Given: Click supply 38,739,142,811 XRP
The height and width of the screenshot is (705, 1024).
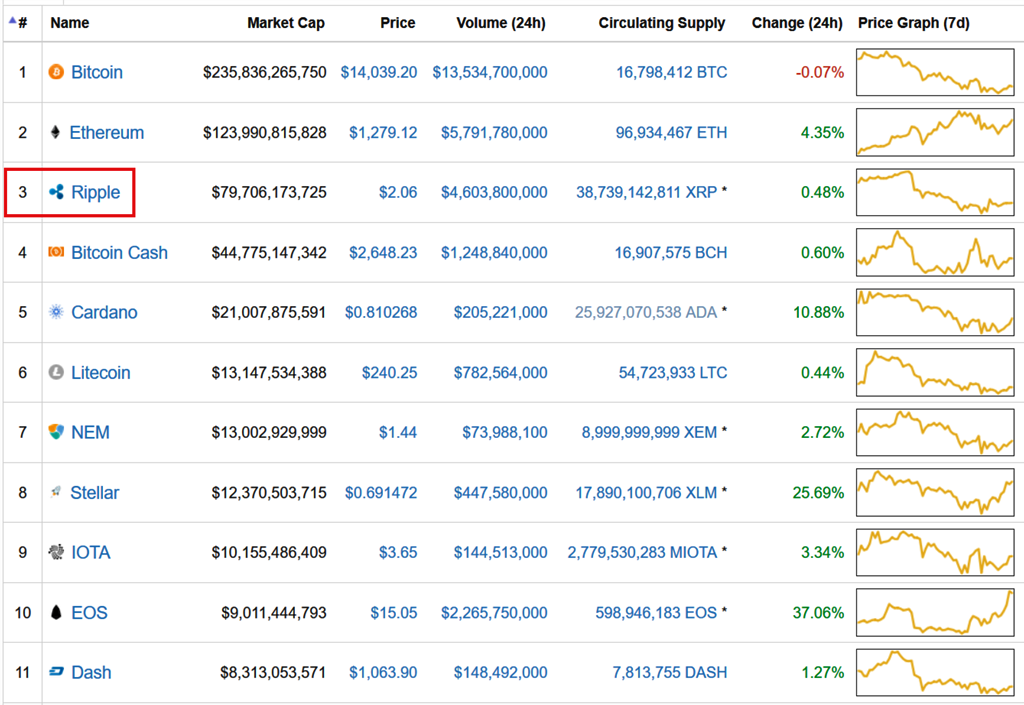Looking at the screenshot, I should coord(647,193).
